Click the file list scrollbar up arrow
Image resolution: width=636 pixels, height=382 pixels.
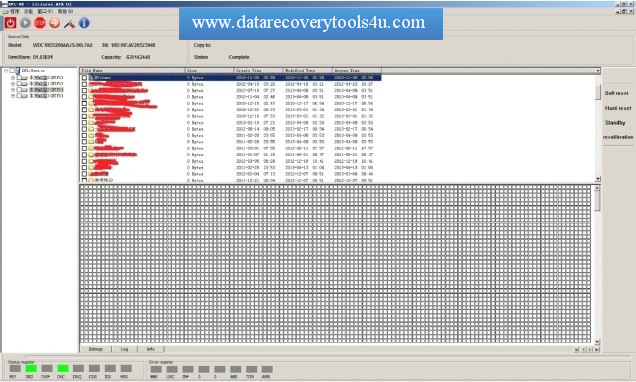pos(598,71)
